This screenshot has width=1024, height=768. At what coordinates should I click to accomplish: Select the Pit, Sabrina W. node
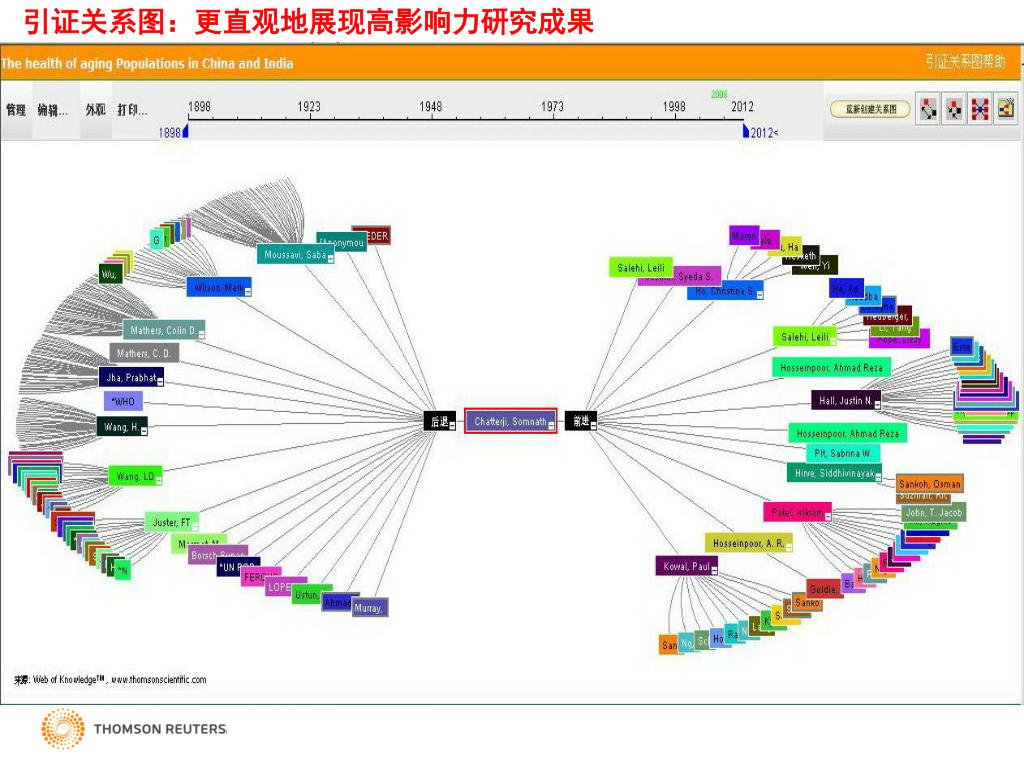pos(843,453)
